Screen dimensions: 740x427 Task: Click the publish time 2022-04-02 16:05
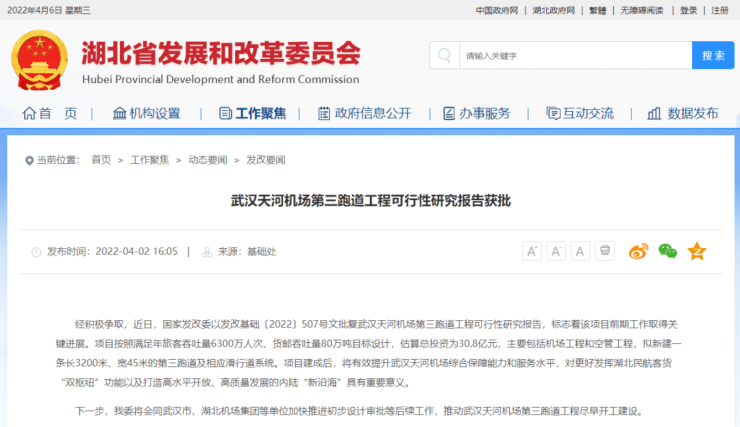coord(136,251)
